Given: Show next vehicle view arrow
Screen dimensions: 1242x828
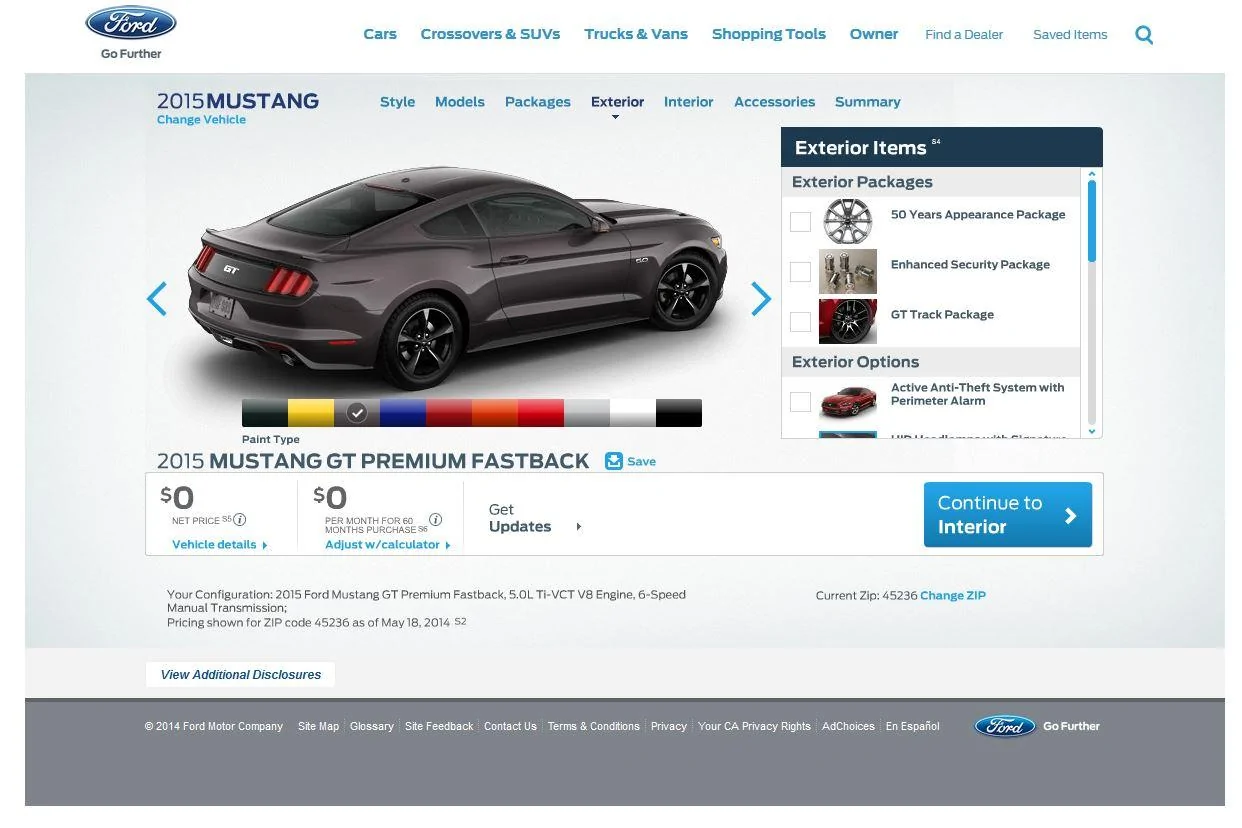Looking at the screenshot, I should [761, 299].
